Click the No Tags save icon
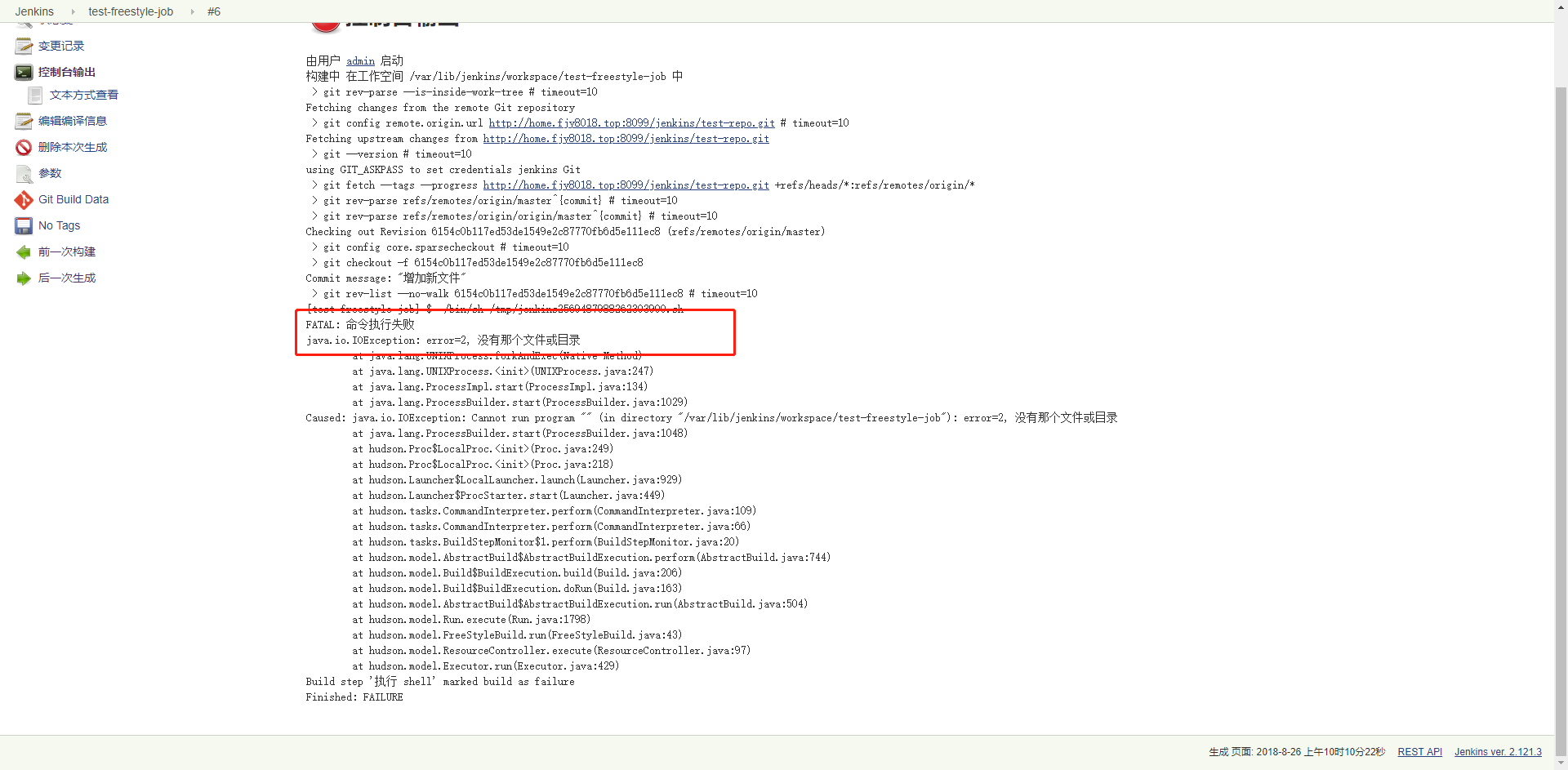The image size is (1568, 770). click(x=24, y=226)
